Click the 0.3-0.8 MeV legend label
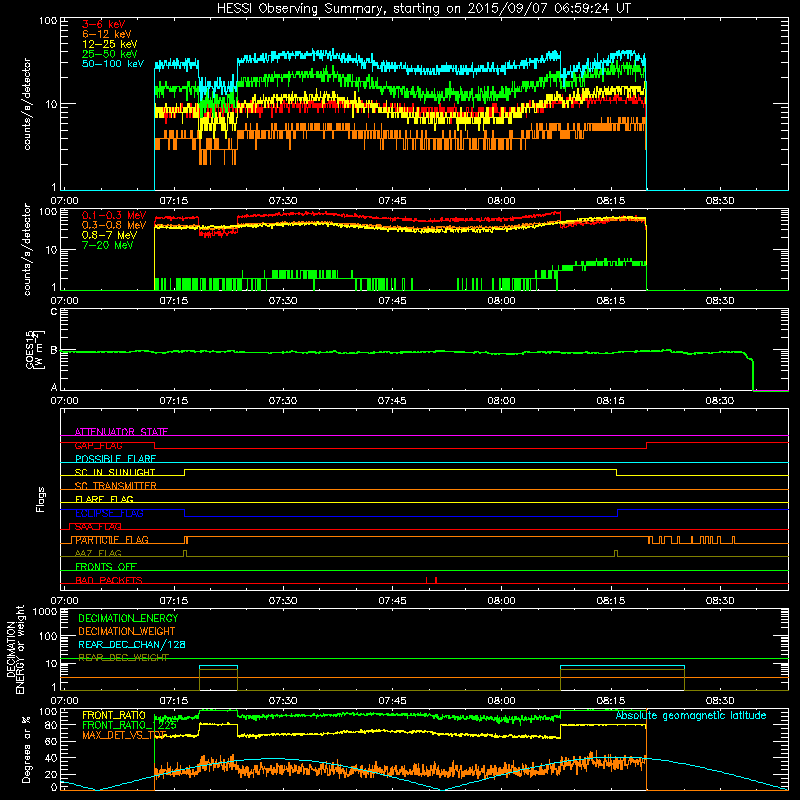The image size is (800, 800). pos(114,225)
